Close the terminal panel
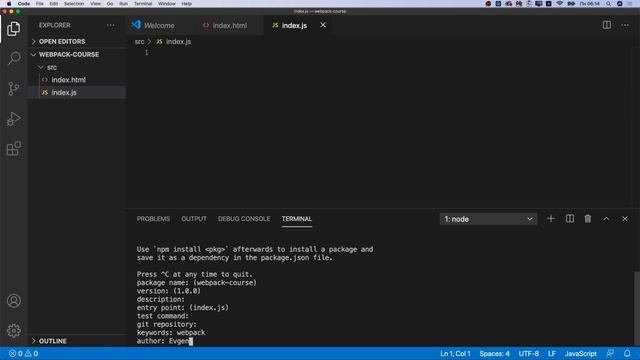The height and width of the screenshot is (360, 640). 624,219
